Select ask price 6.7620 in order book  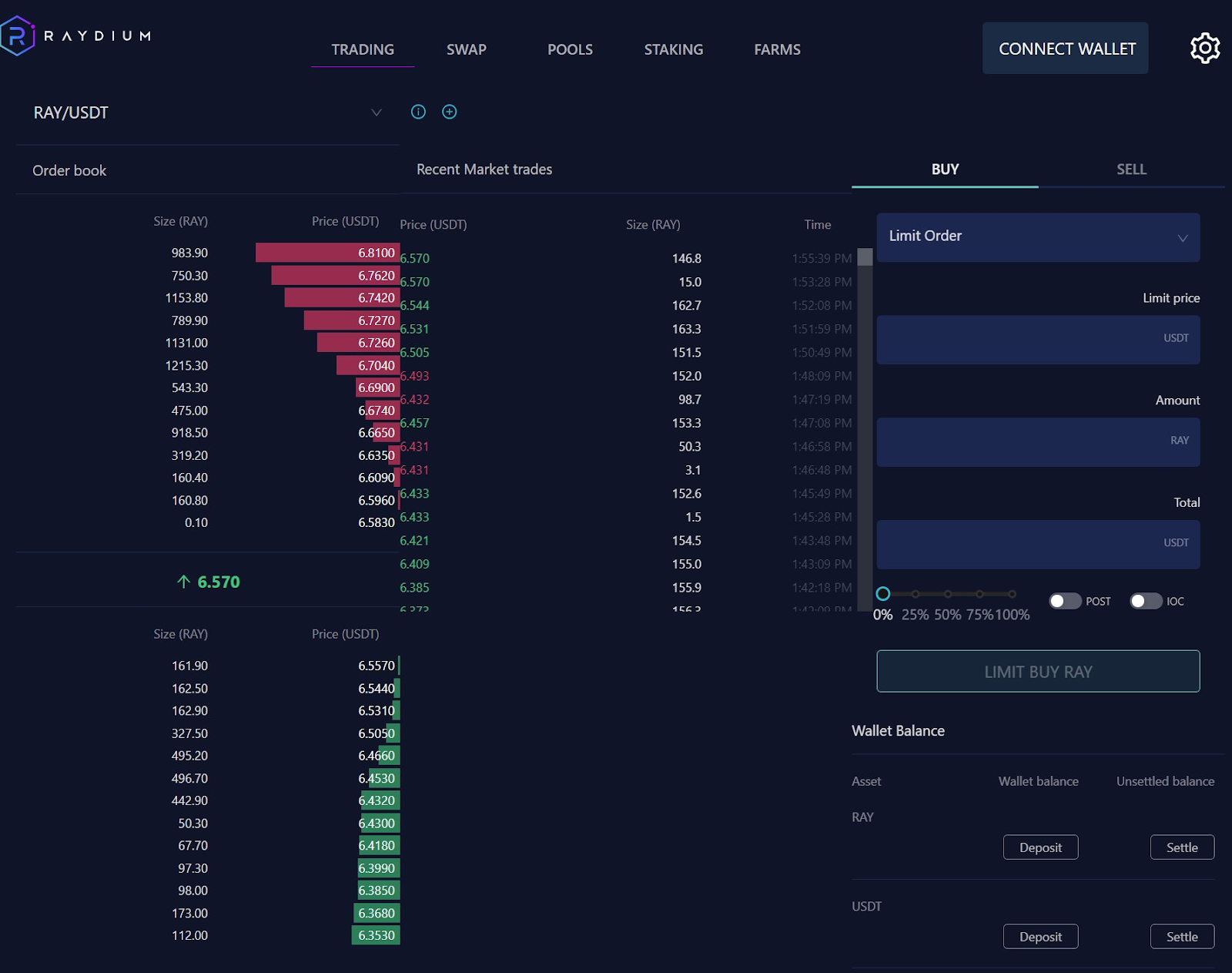(x=376, y=275)
